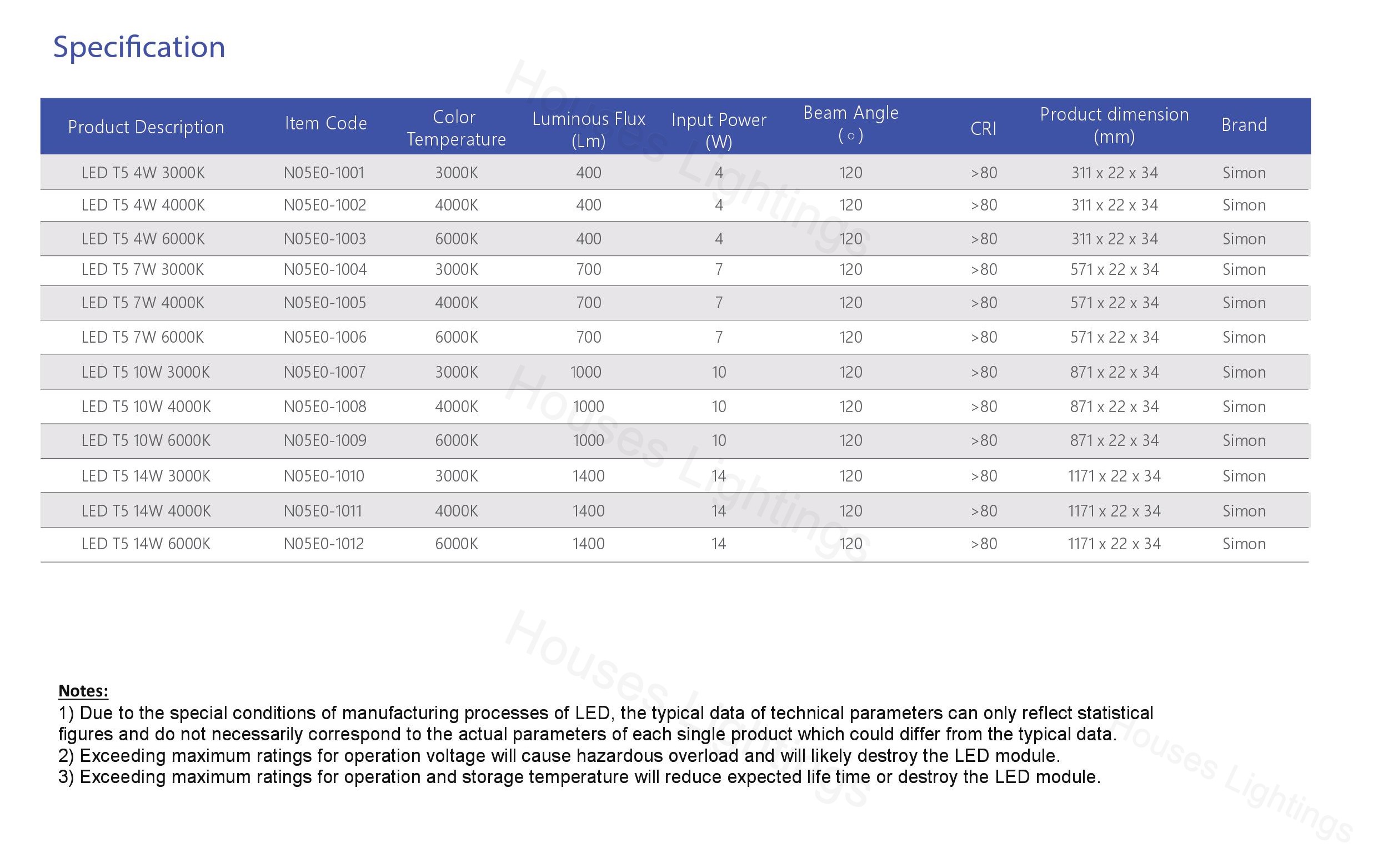Click the Color Temperature column header

coord(456,128)
